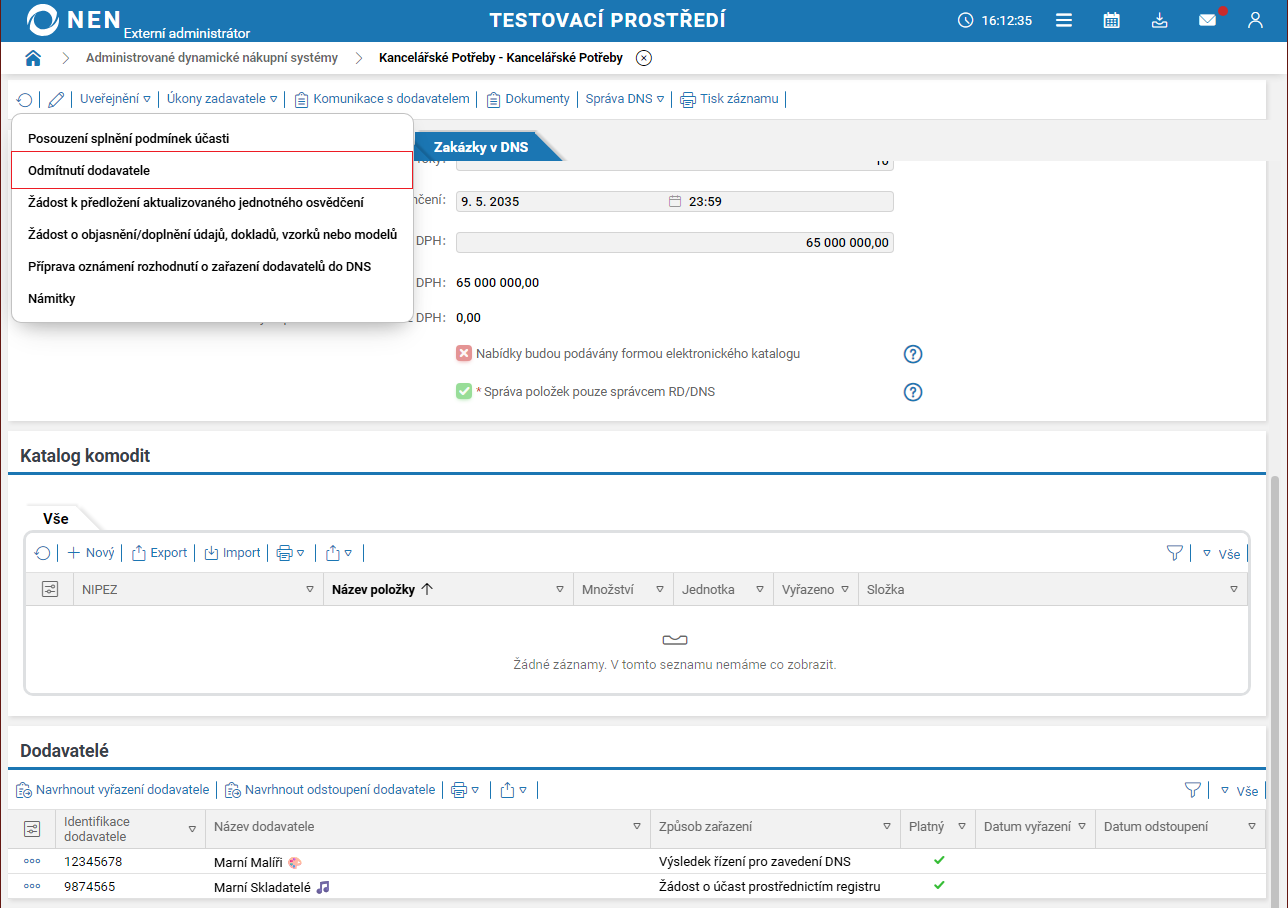Refresh the record using the top toolbar icon
This screenshot has width=1288, height=908.
[x=25, y=99]
